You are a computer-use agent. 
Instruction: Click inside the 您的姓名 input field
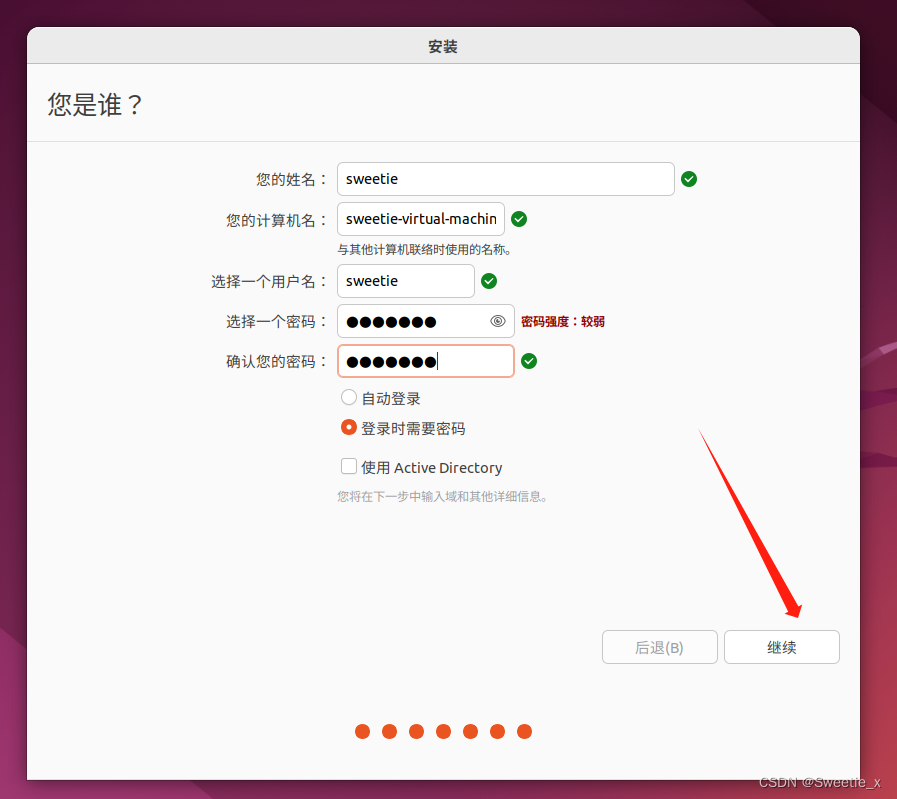(505, 178)
